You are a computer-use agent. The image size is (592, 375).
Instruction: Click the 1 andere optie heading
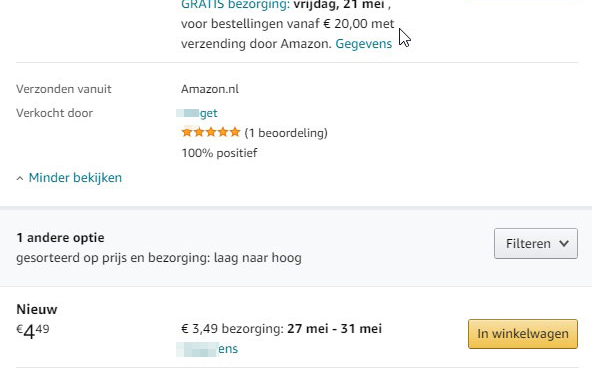pyautogui.click(x=60, y=238)
